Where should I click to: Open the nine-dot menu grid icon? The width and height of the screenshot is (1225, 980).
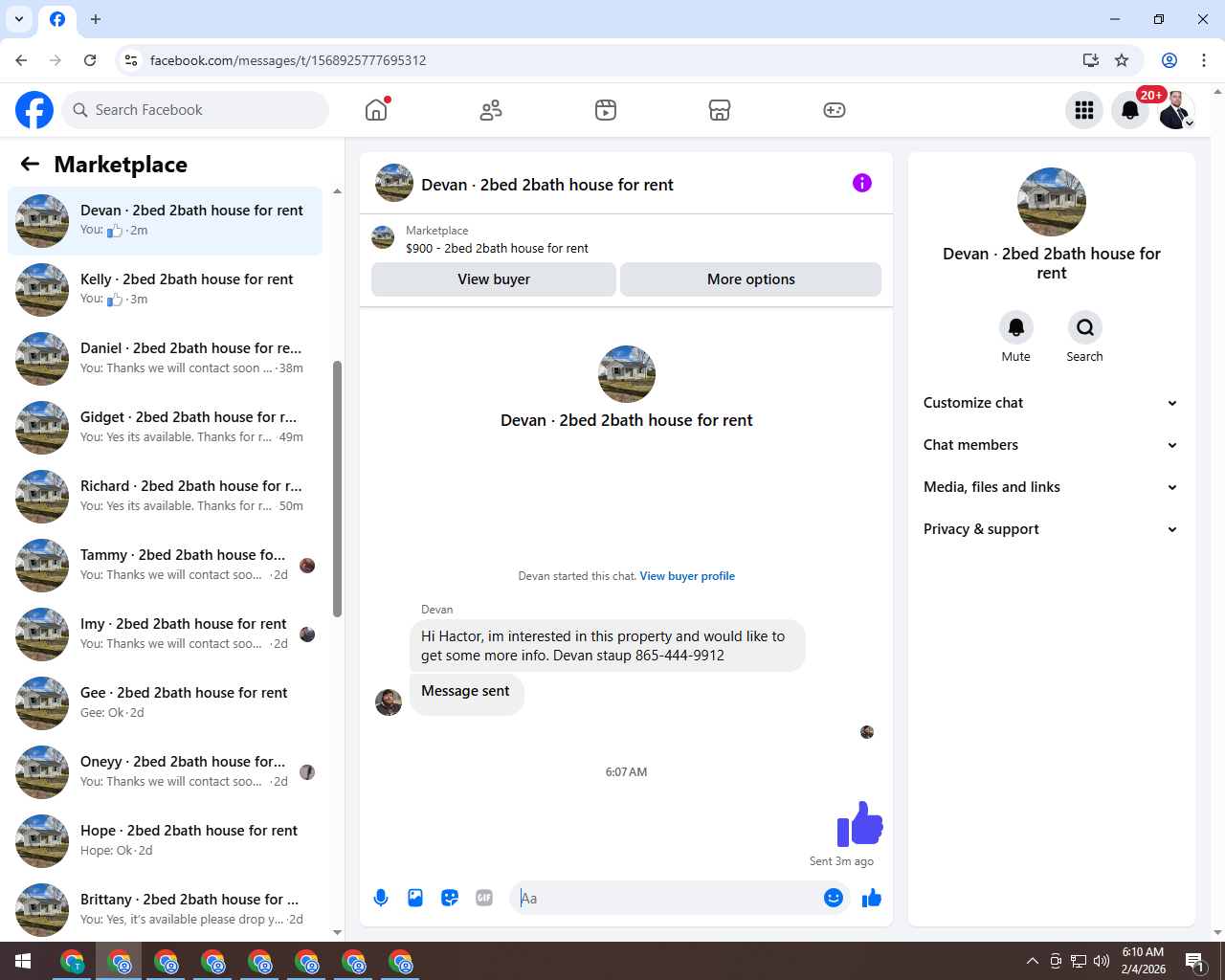1084,110
